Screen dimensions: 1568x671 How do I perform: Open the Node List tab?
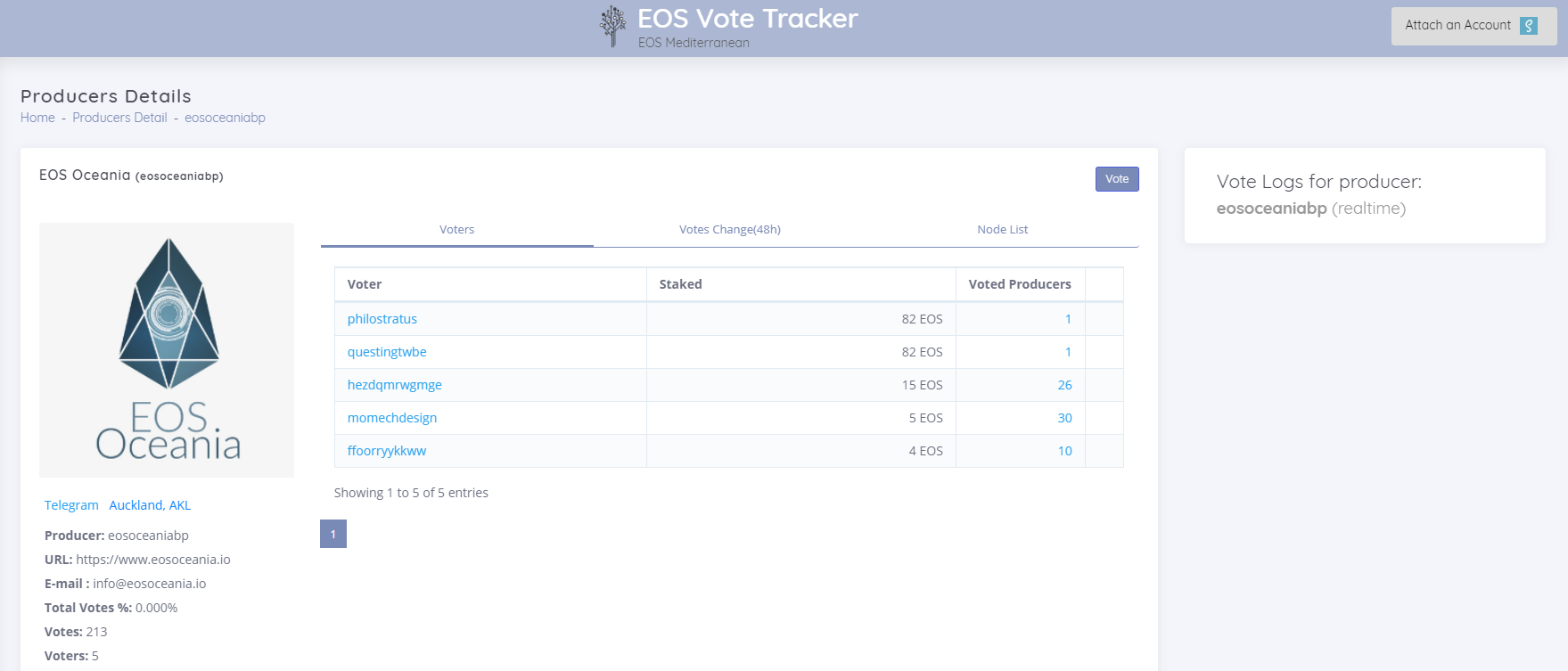[1002, 229]
